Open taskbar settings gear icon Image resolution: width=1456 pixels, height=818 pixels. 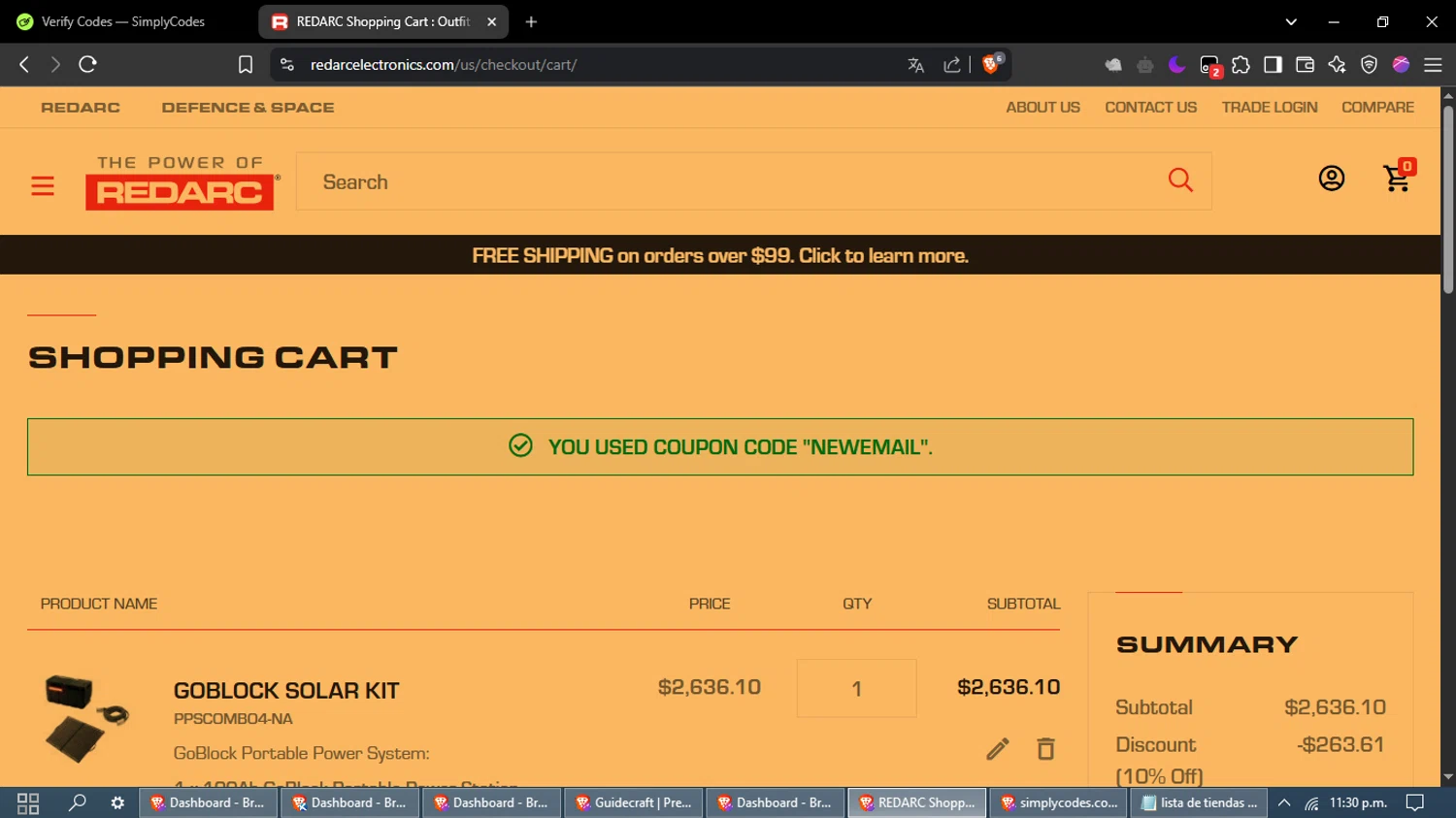117,802
